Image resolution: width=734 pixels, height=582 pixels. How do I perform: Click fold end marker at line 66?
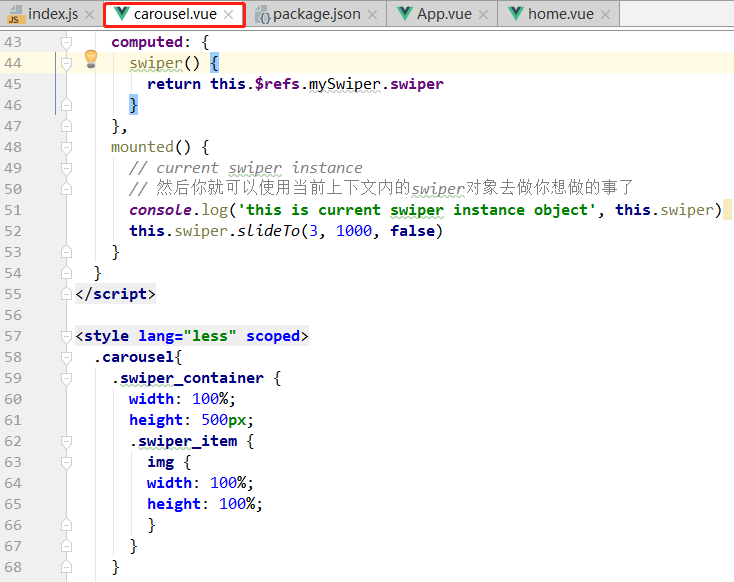point(66,525)
